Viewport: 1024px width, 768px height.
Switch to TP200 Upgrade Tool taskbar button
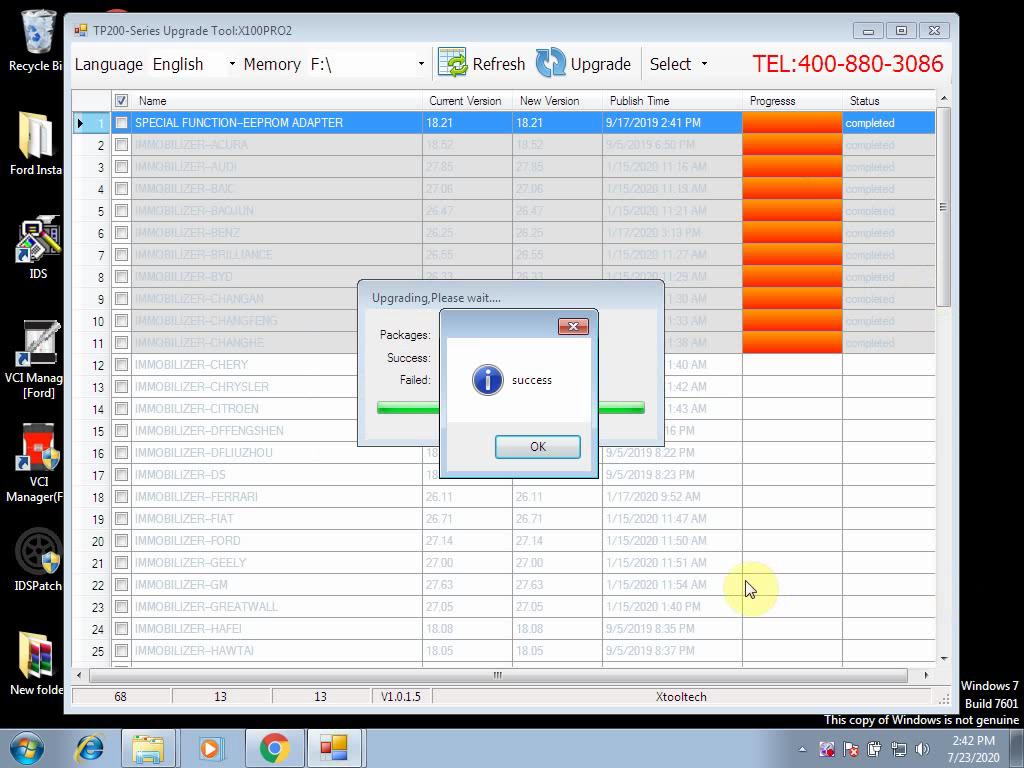(x=334, y=748)
